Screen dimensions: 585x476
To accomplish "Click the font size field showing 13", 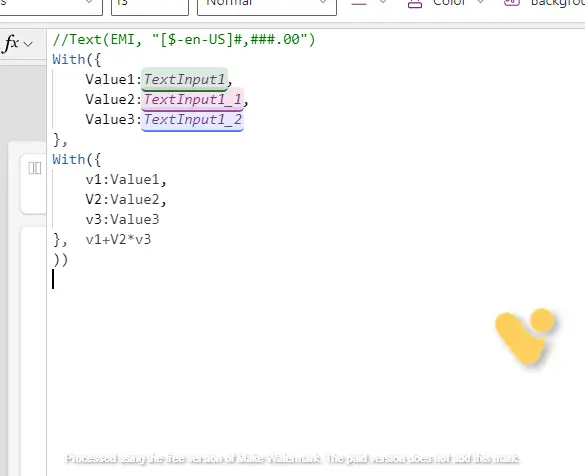I will [150, 6].
